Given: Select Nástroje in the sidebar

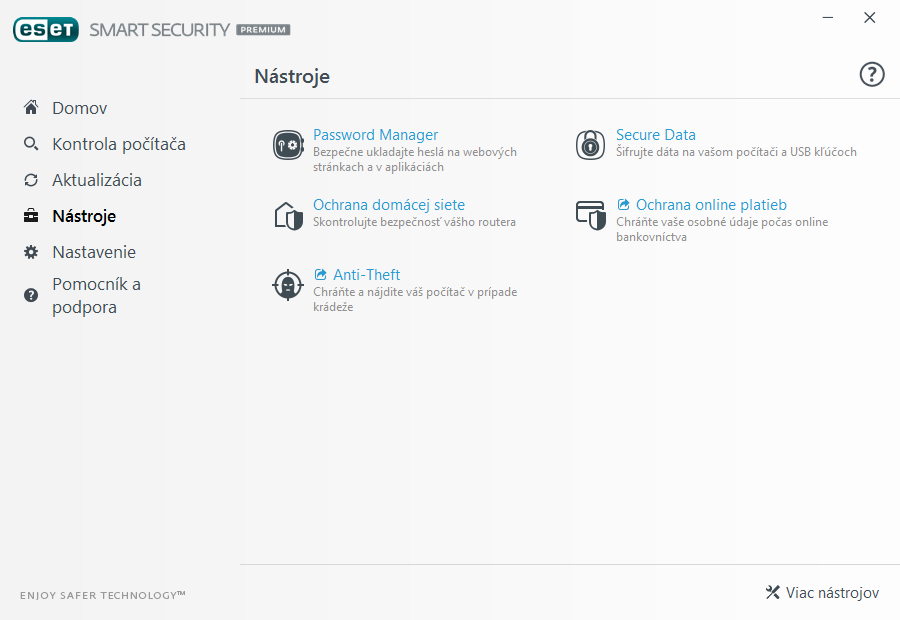Looking at the screenshot, I should 84,216.
